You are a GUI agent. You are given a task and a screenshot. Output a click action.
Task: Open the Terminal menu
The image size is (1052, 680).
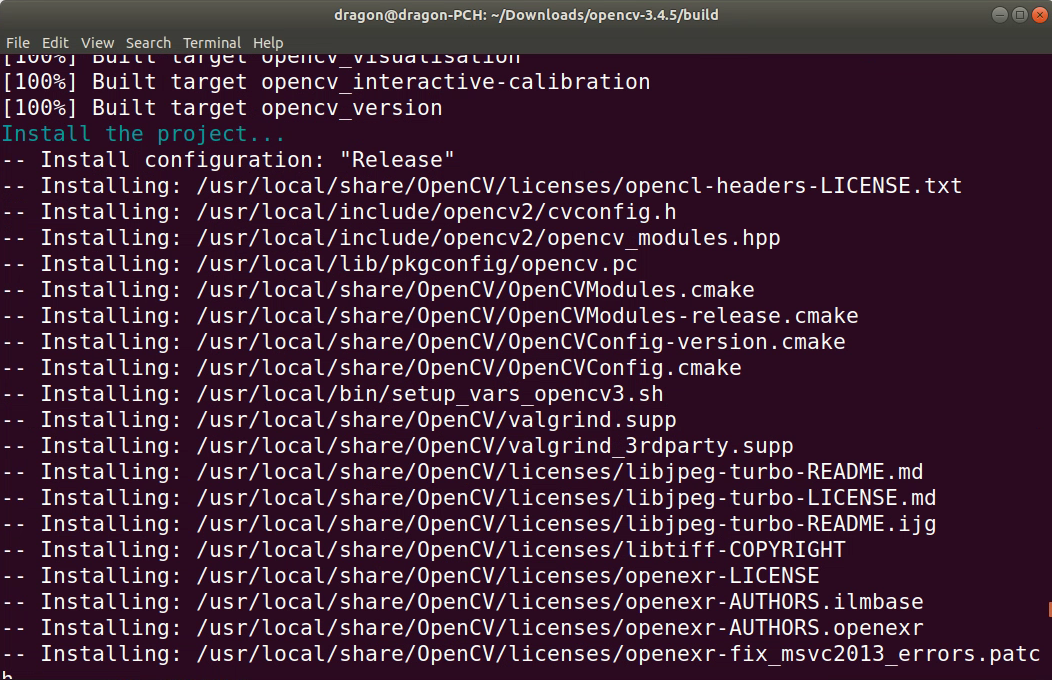211,42
